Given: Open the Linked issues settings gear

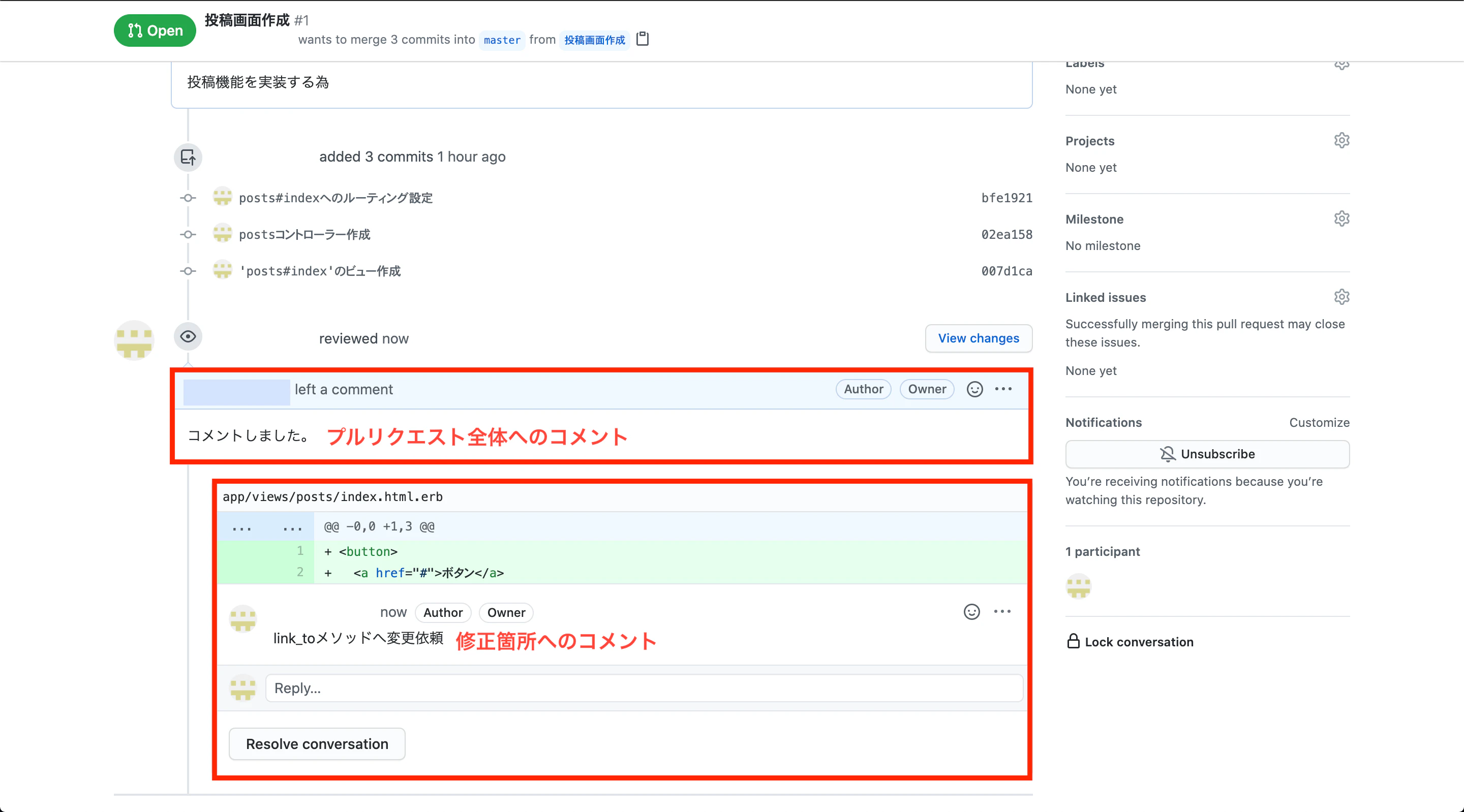Looking at the screenshot, I should coord(1341,297).
